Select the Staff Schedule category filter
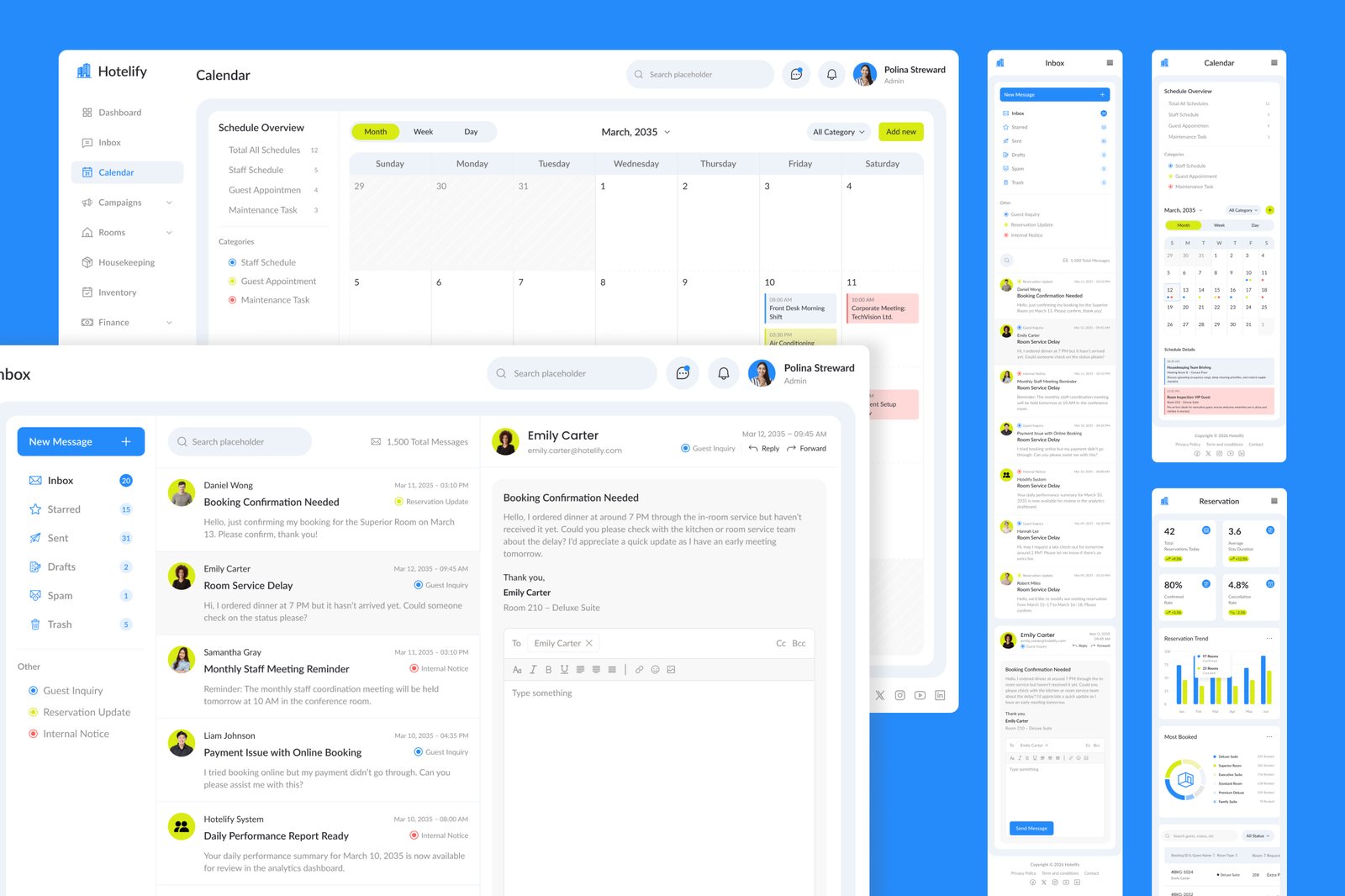The image size is (1345, 896). coord(266,261)
